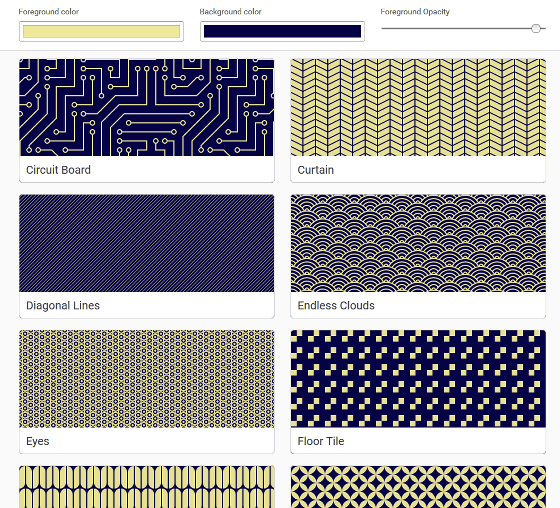
Task: Select the Eyes pattern preview
Action: (x=147, y=379)
